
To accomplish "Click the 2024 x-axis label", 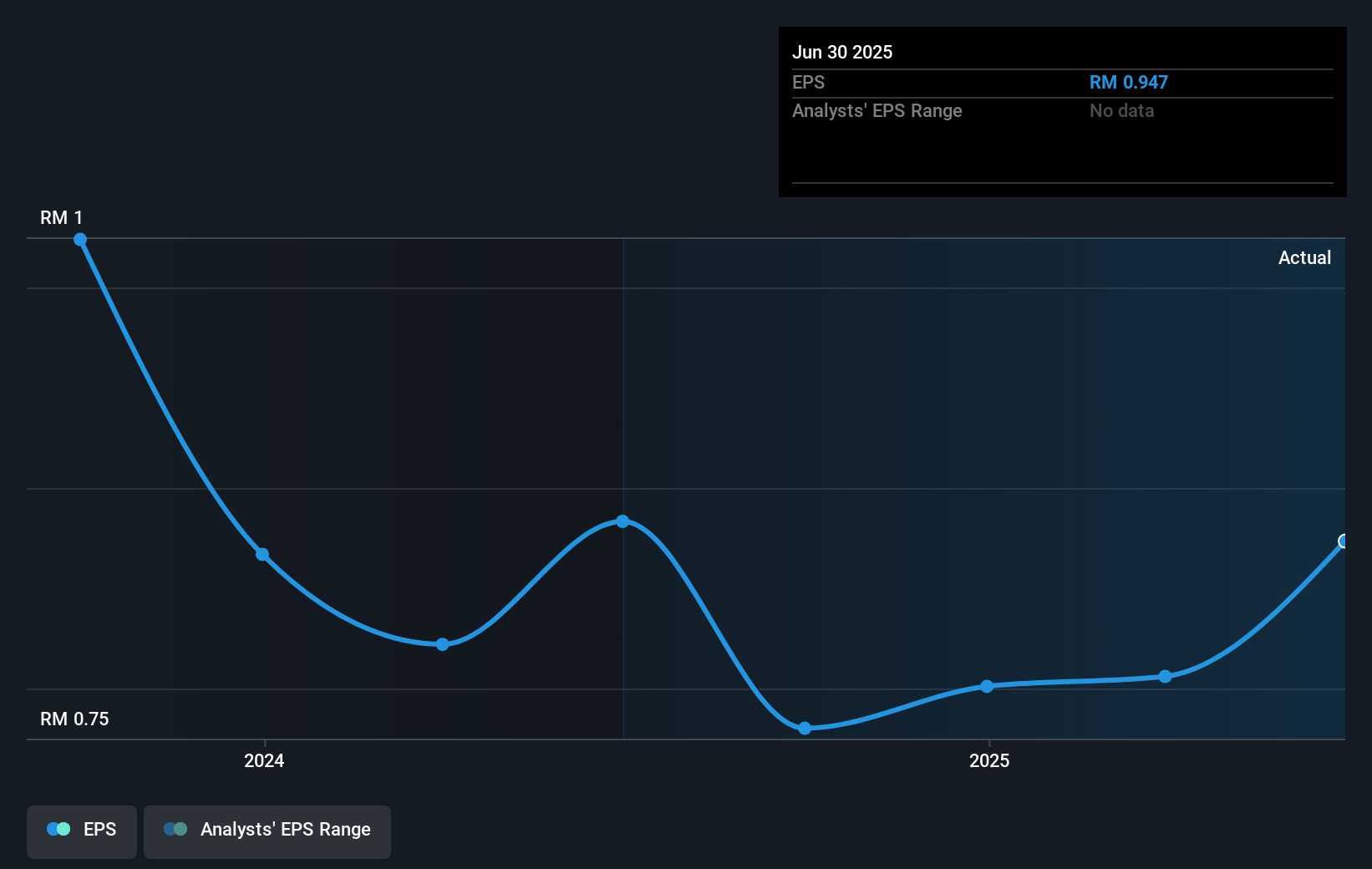I will (x=264, y=761).
